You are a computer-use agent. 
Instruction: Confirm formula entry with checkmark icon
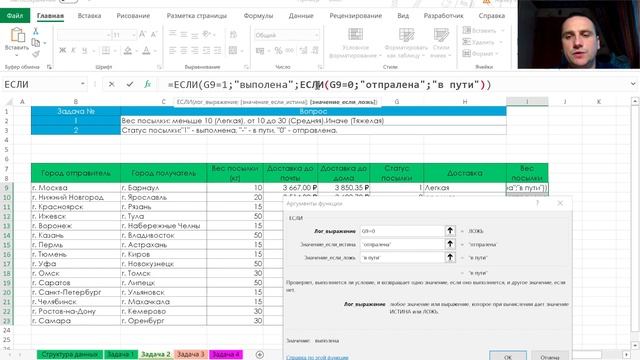click(130, 84)
